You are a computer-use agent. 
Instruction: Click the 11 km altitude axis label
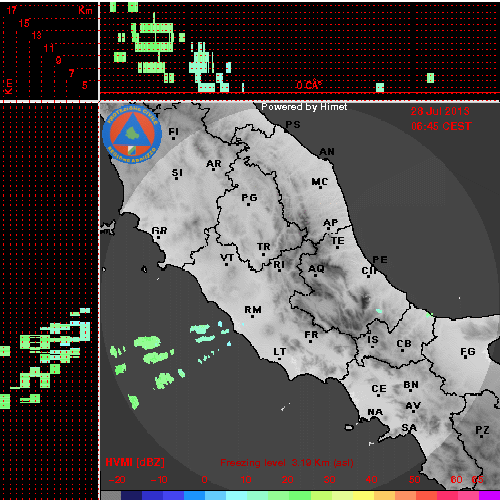(x=49, y=48)
